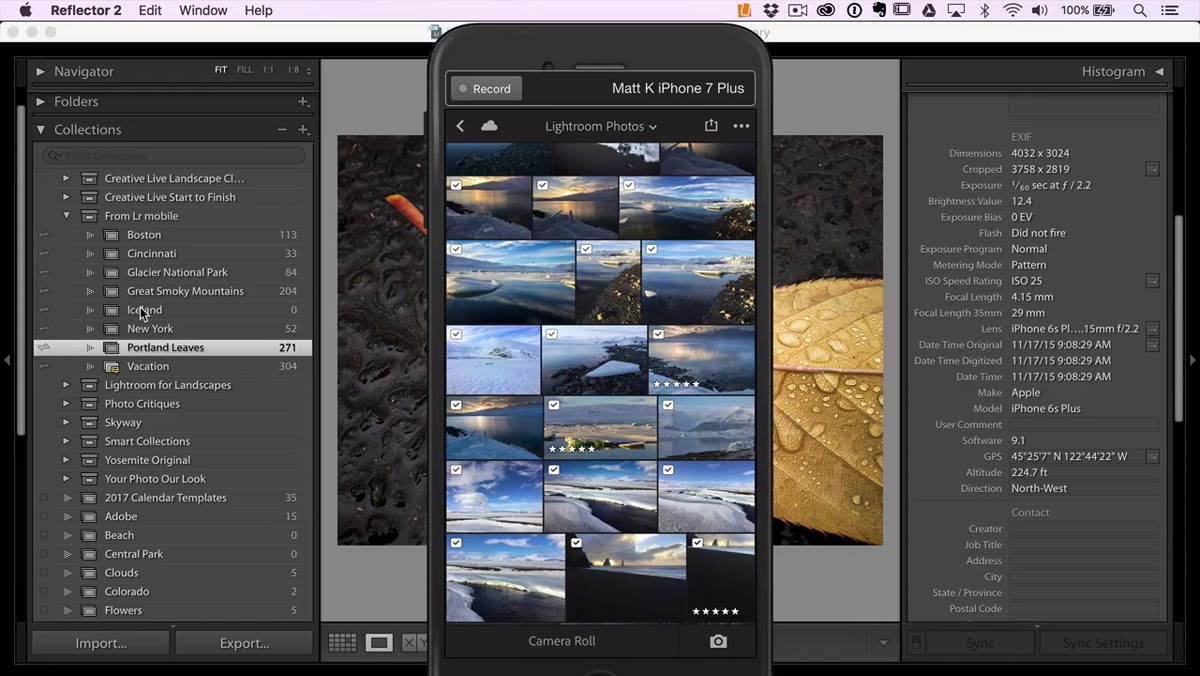Tap Camera Roll at phone bottom
Viewport: 1200px width, 676px height.
coord(562,641)
